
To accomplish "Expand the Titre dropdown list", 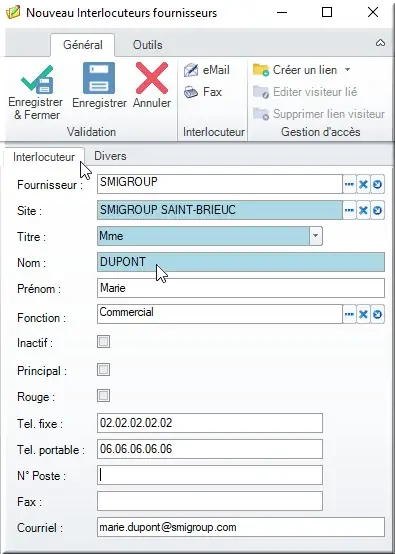I will point(316,236).
